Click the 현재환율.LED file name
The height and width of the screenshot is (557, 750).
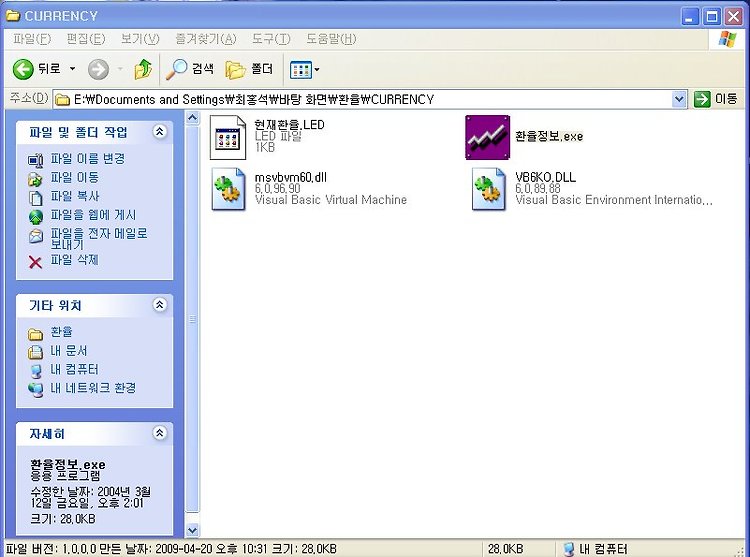[289, 125]
